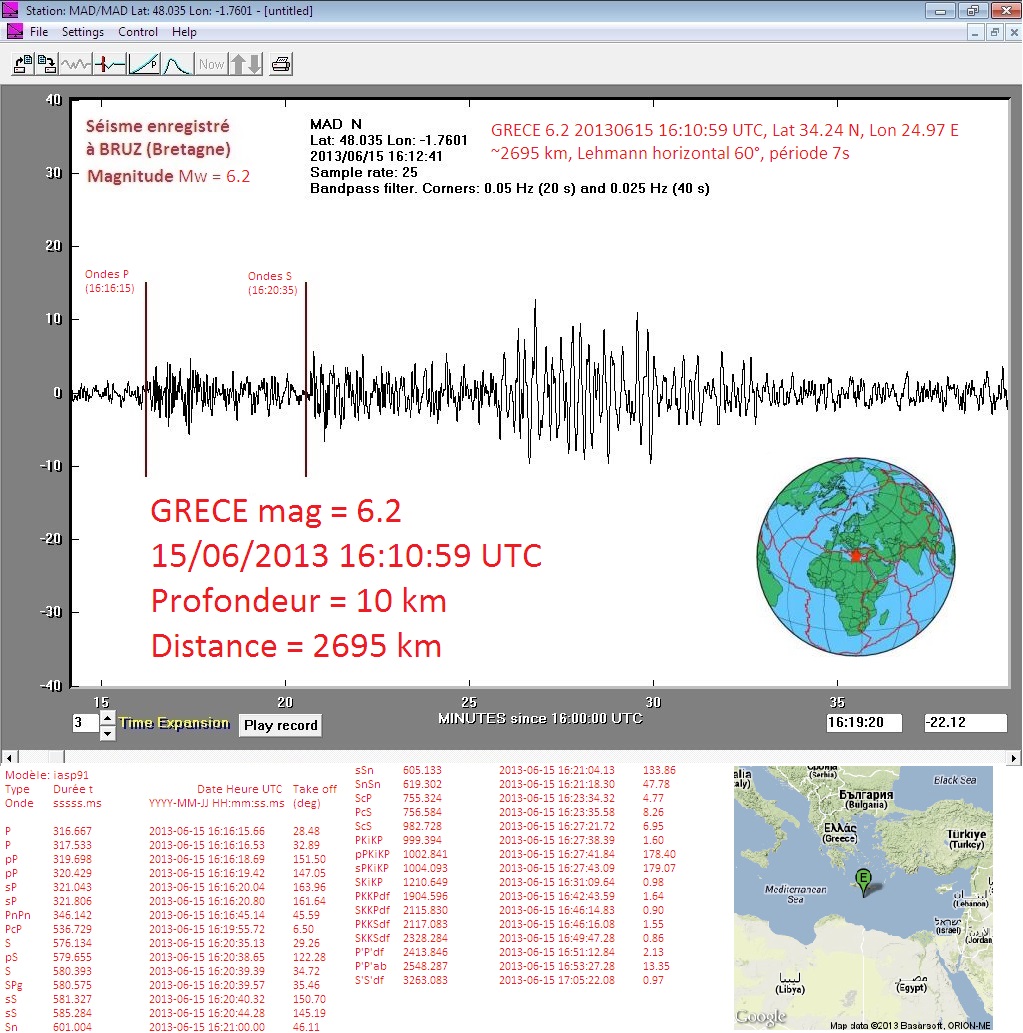Click the Now toolbar button
The image size is (1023, 1033).
pyautogui.click(x=211, y=65)
